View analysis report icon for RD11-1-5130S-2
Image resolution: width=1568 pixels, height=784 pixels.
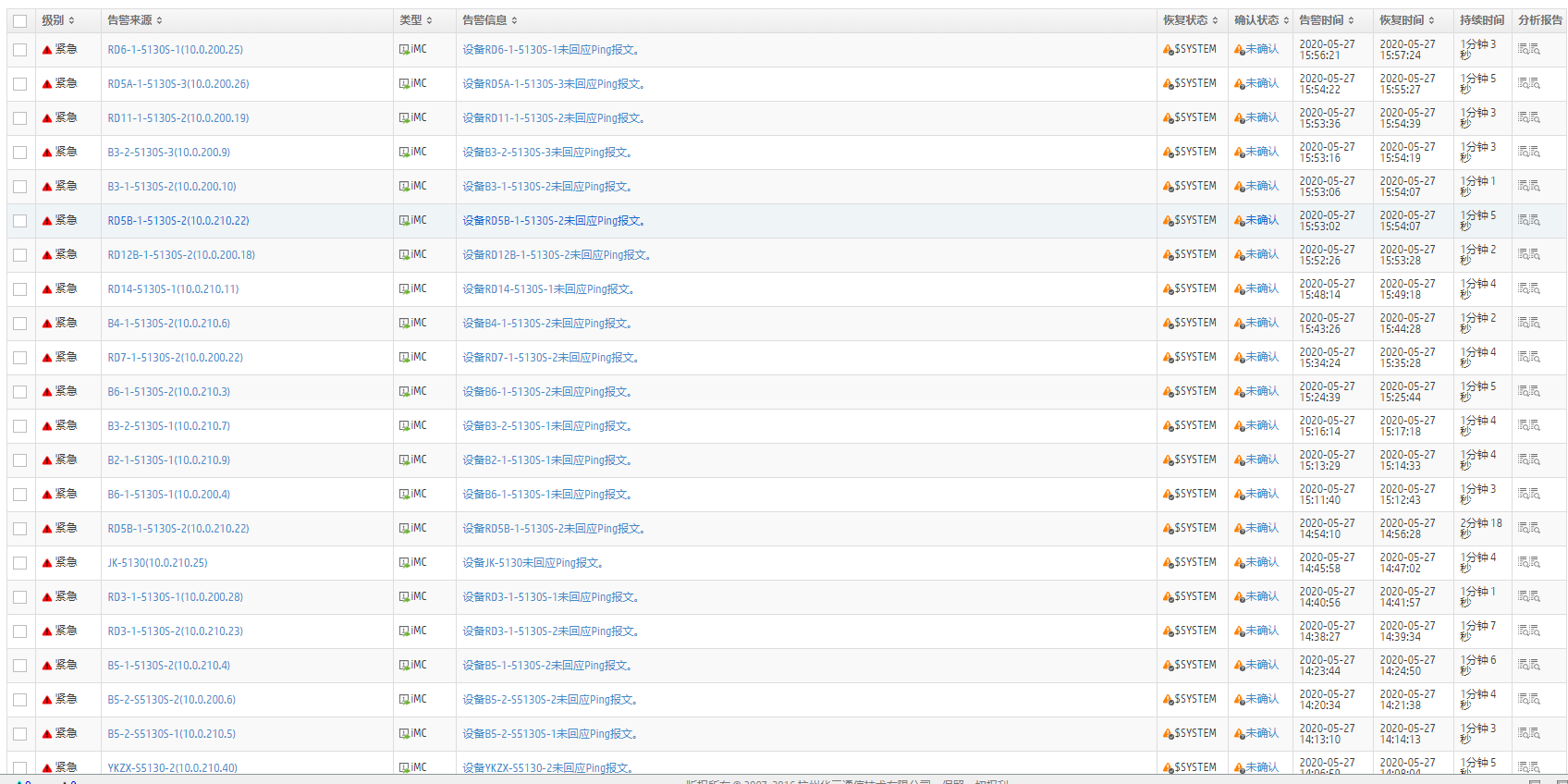[x=1528, y=117]
